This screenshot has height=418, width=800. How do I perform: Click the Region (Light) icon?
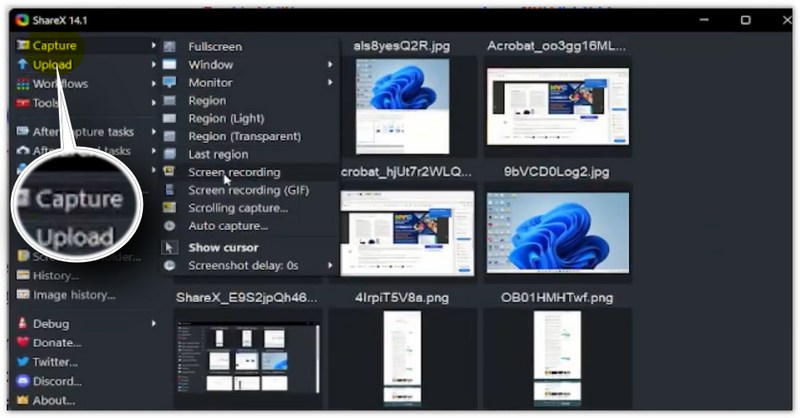click(169, 118)
